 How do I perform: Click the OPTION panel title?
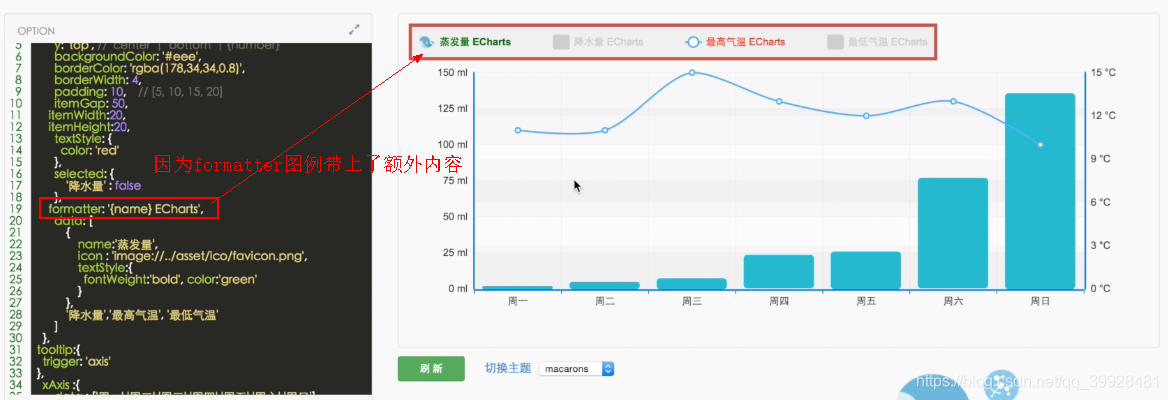[x=36, y=31]
